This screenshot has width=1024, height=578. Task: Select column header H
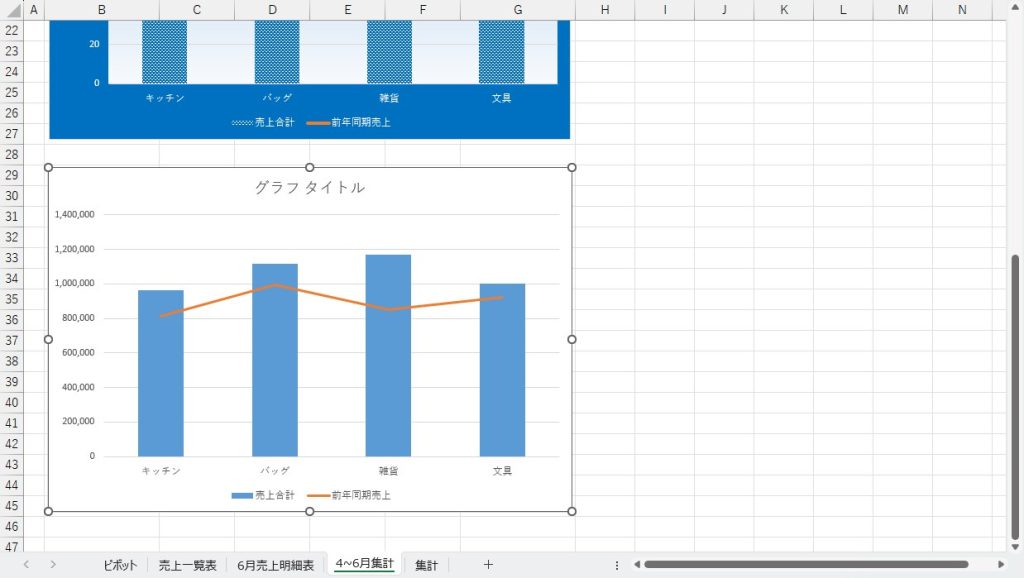605,10
